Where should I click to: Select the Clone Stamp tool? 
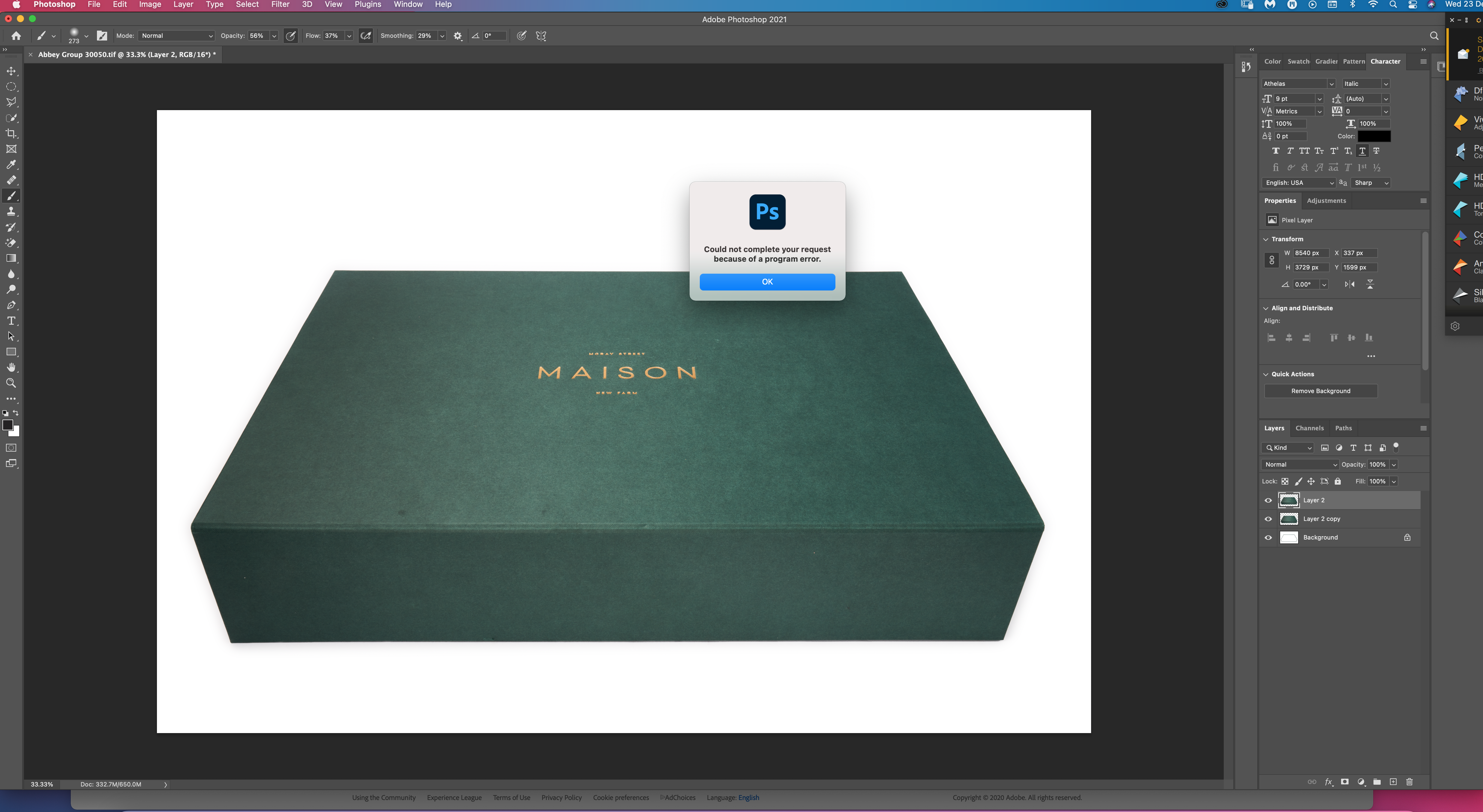[11, 211]
